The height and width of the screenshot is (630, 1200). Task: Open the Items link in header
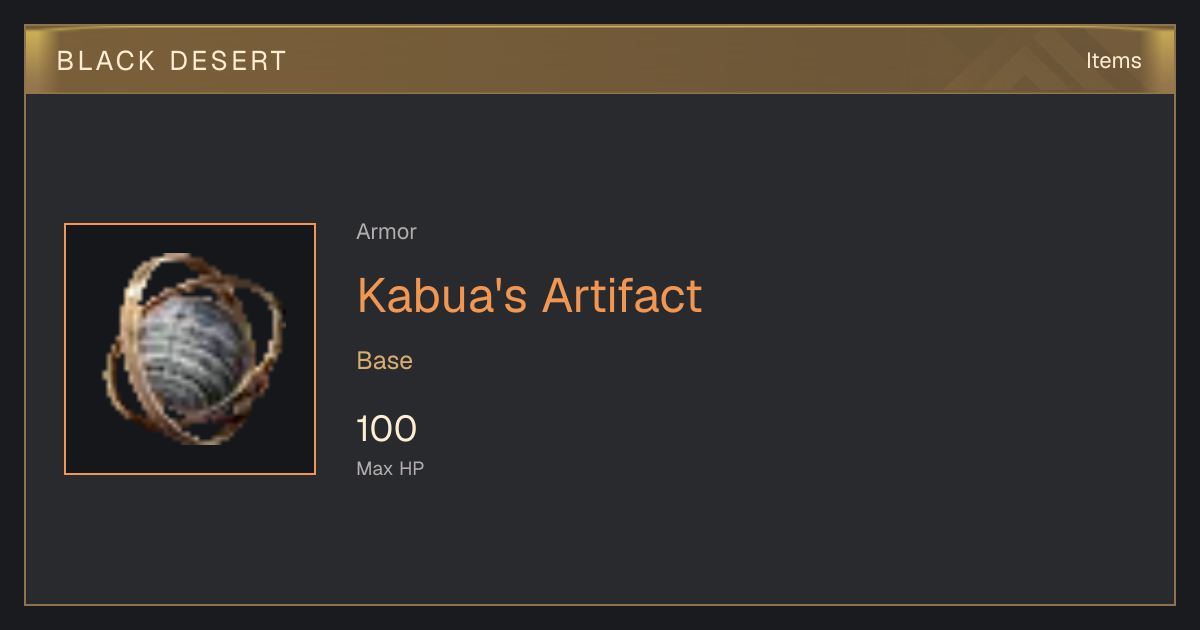(1113, 60)
